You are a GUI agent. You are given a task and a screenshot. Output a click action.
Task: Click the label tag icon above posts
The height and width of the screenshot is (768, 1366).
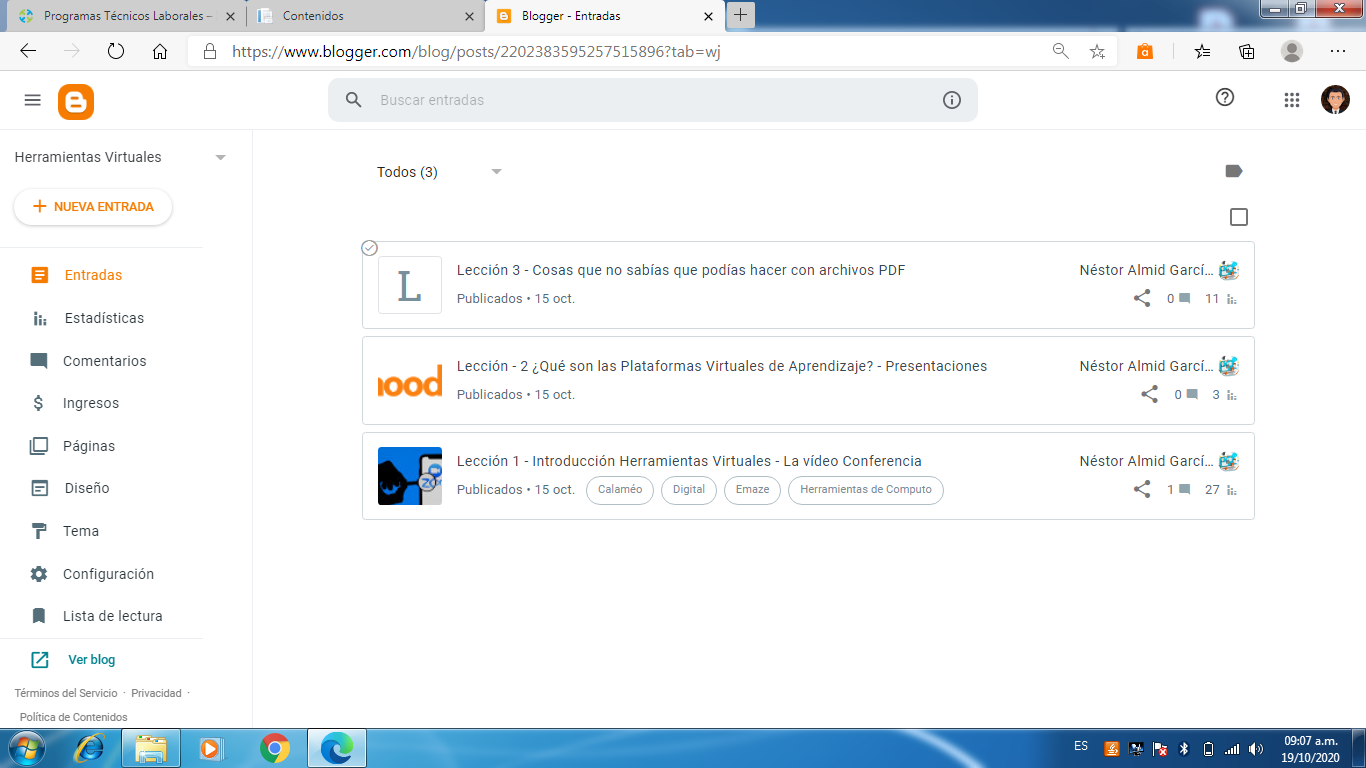[1234, 171]
